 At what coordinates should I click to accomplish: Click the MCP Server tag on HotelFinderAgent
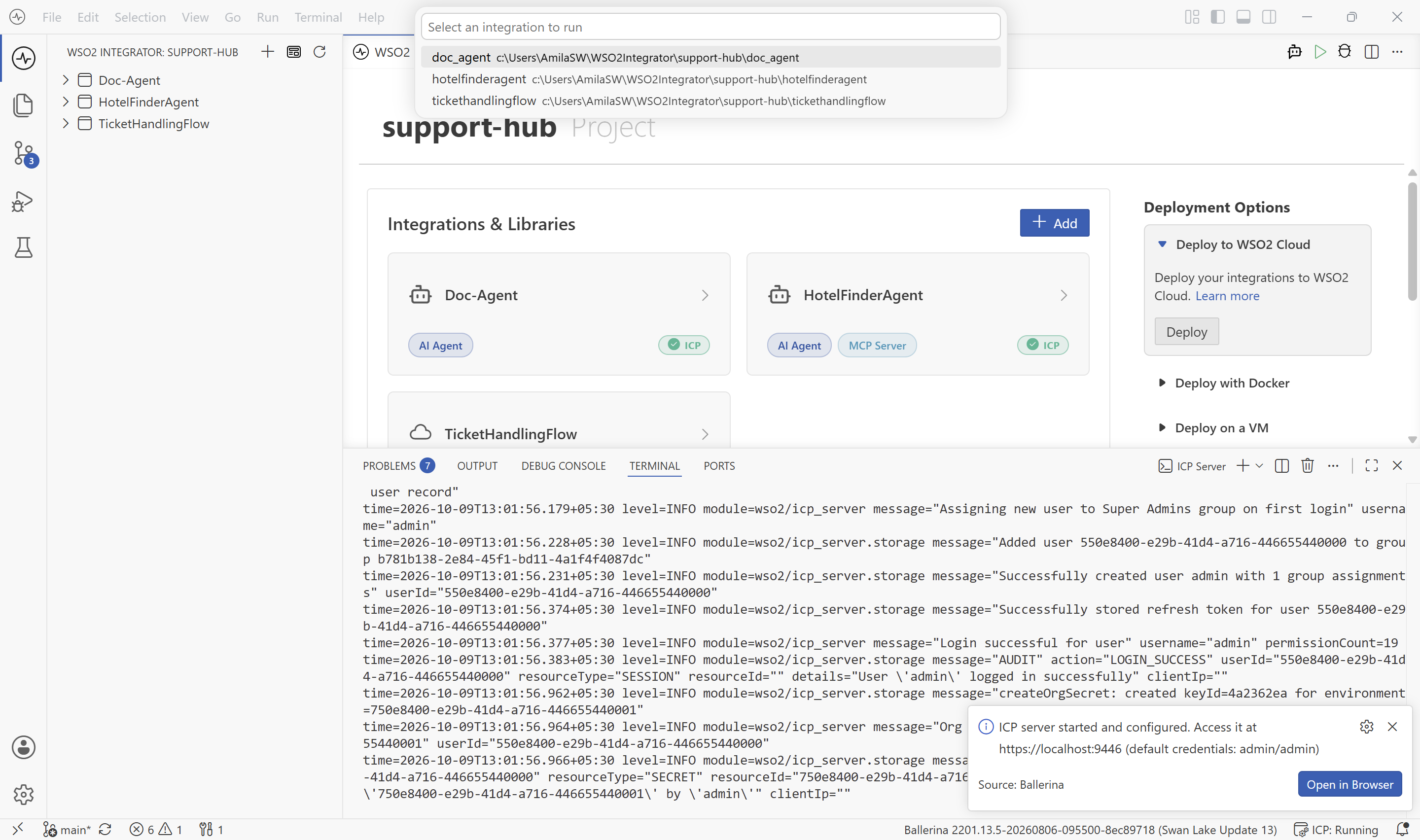(877, 345)
